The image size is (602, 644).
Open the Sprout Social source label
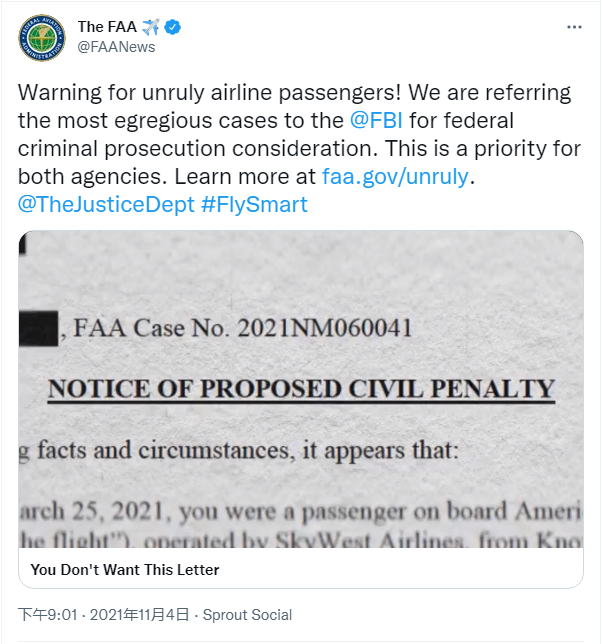[247, 615]
